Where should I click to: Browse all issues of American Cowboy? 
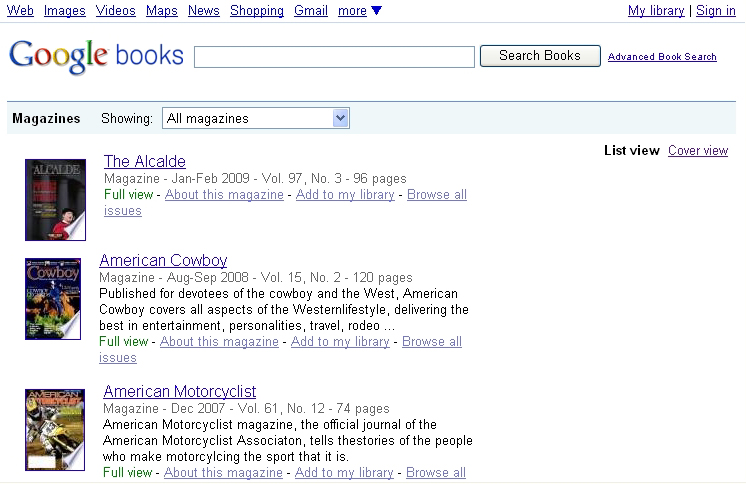(432, 342)
